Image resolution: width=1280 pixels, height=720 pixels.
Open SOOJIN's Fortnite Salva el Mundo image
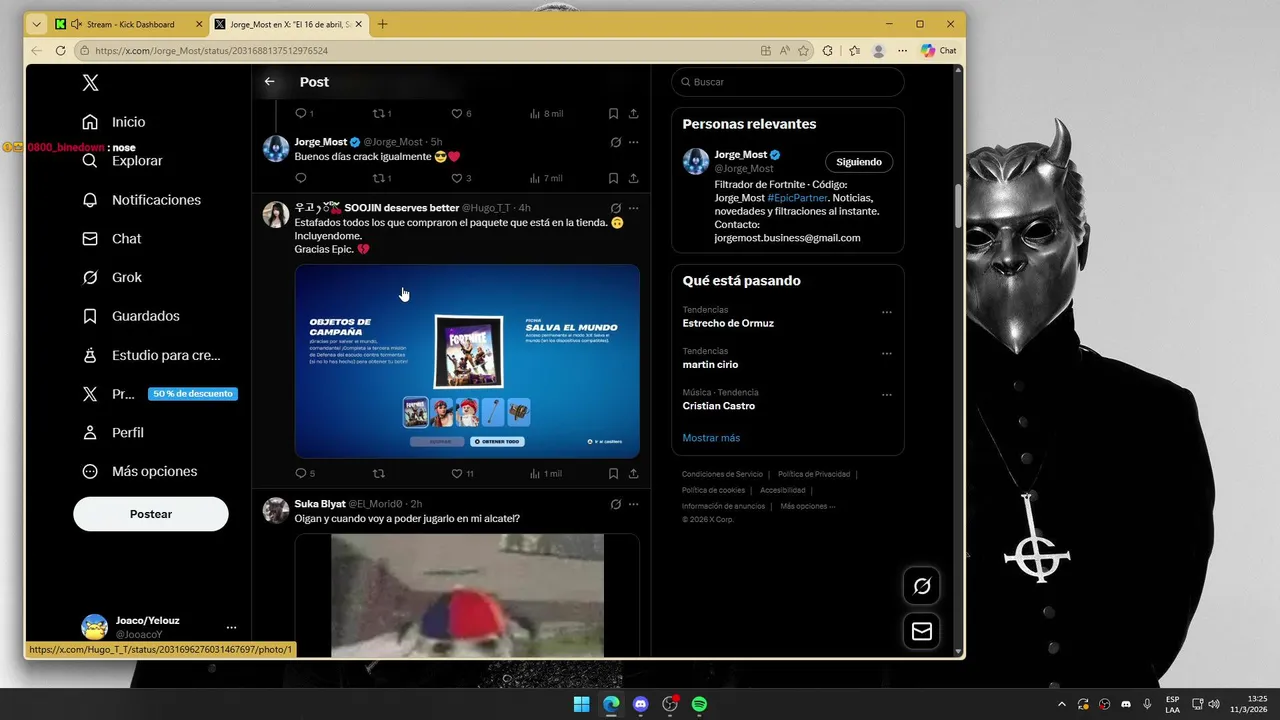467,361
